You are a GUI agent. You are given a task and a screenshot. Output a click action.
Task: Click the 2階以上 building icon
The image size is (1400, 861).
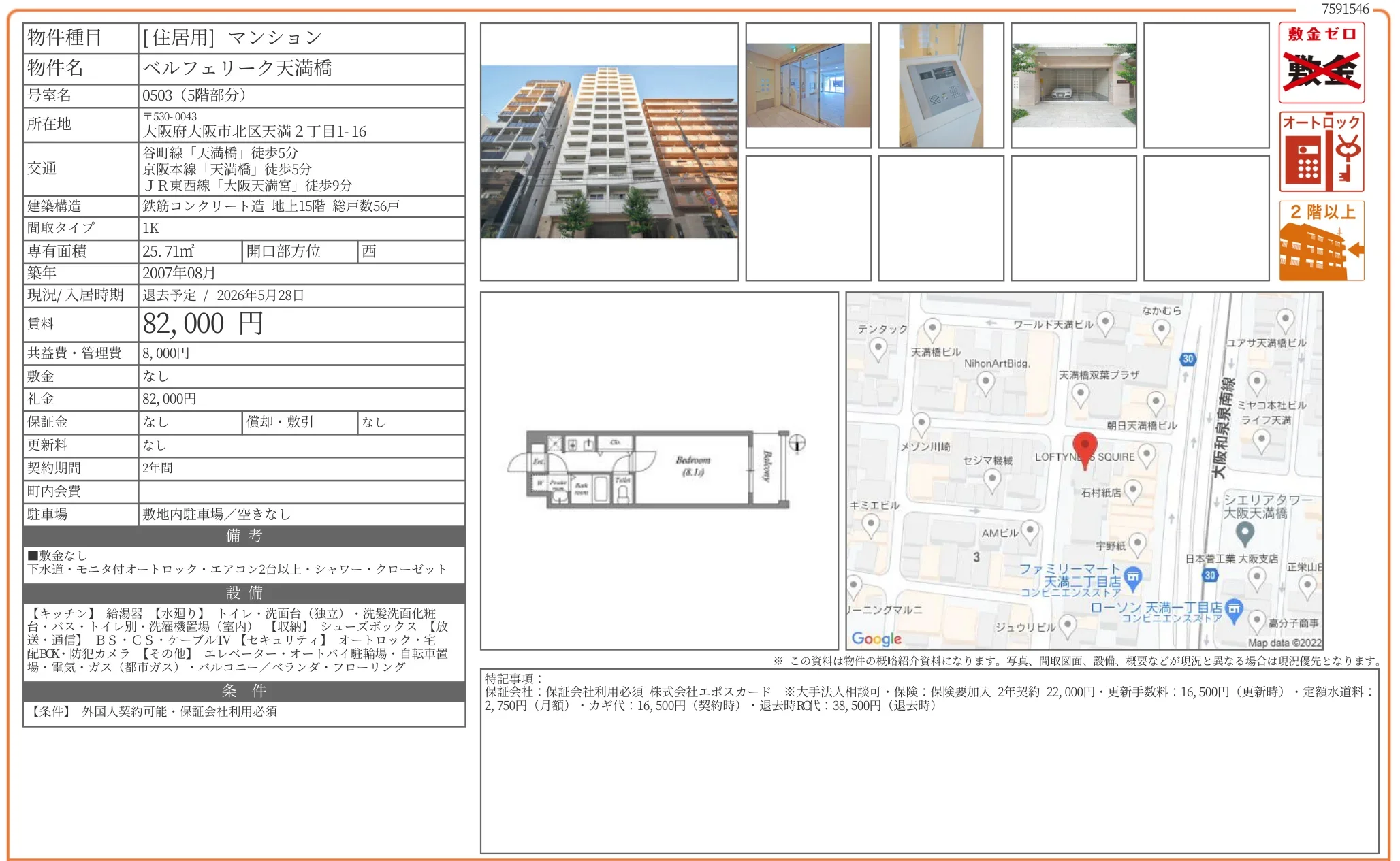point(1320,241)
